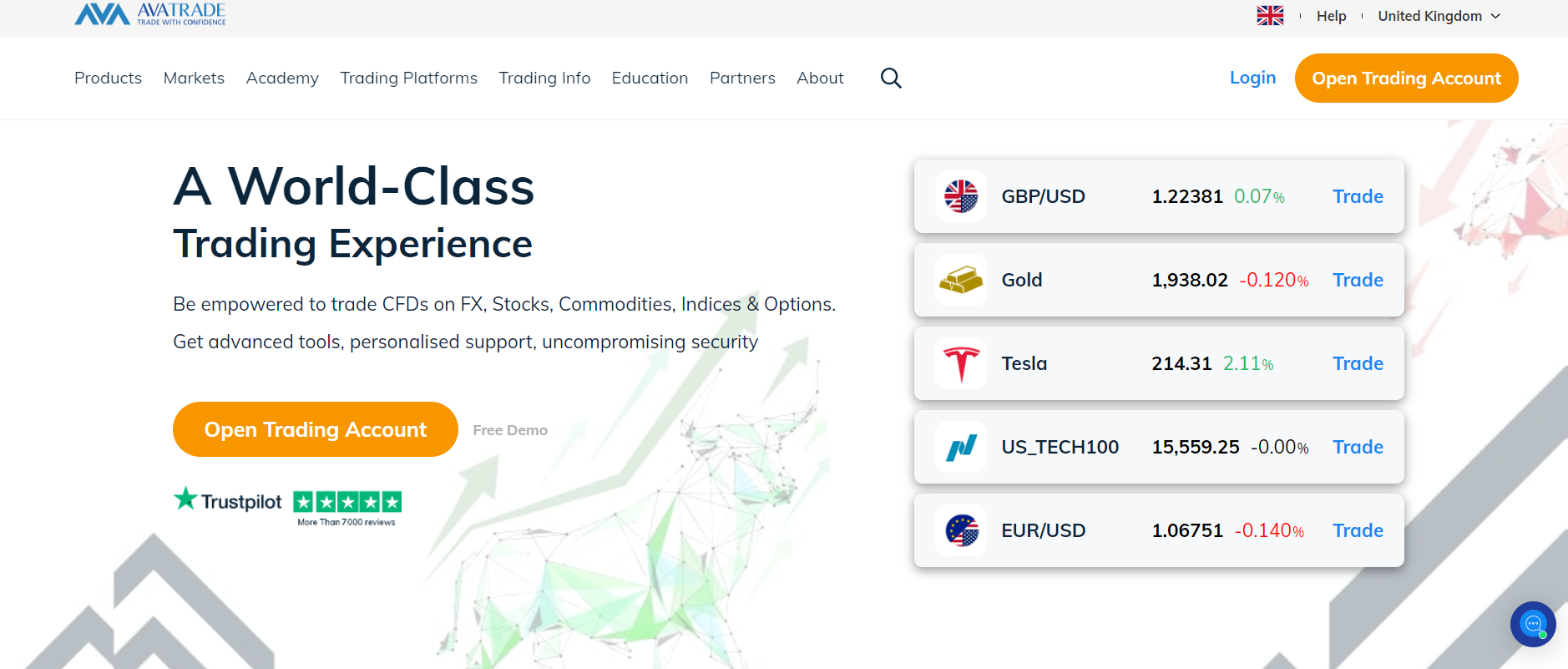This screenshot has height=669, width=1568.
Task: Click the -0.120% change for Gold
Action: (1274, 280)
